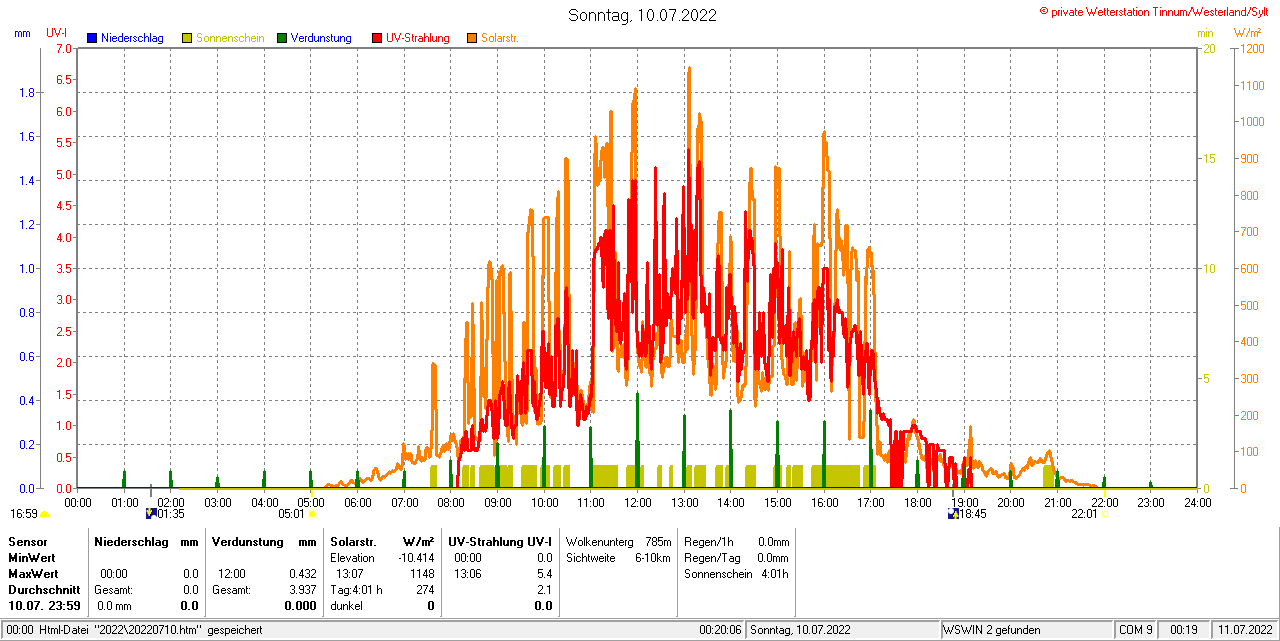Click the Tag:4:01 h label
The image size is (1280, 641).
click(x=356, y=590)
